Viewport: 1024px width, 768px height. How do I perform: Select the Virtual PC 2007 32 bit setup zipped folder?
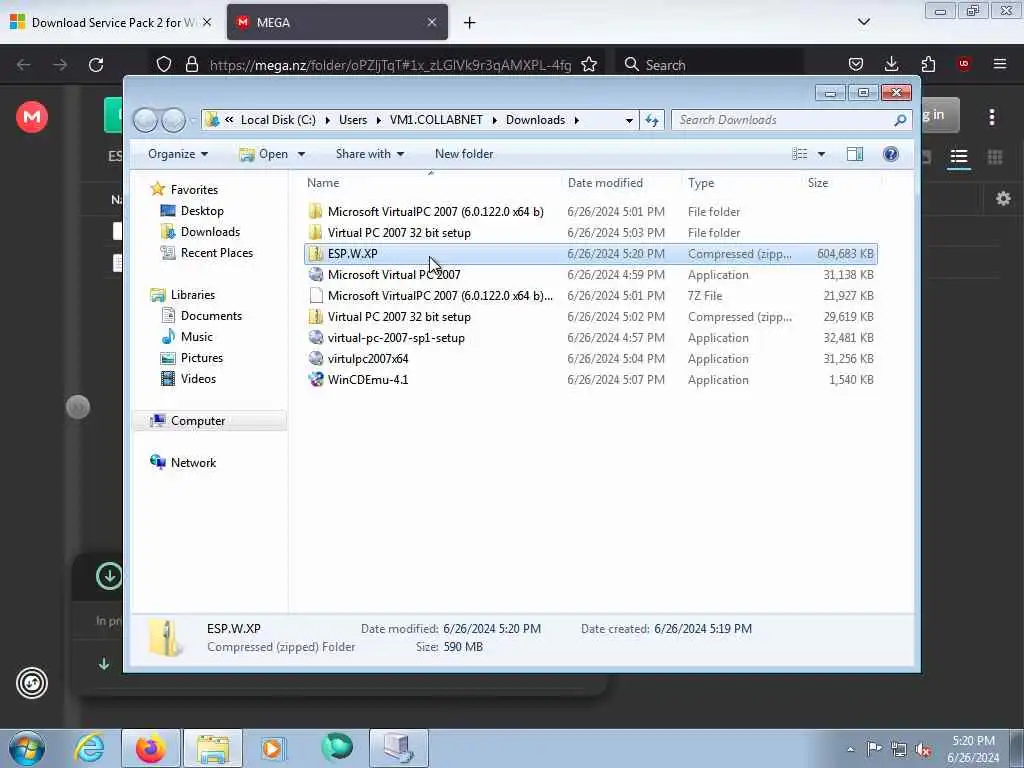pyautogui.click(x=590, y=317)
